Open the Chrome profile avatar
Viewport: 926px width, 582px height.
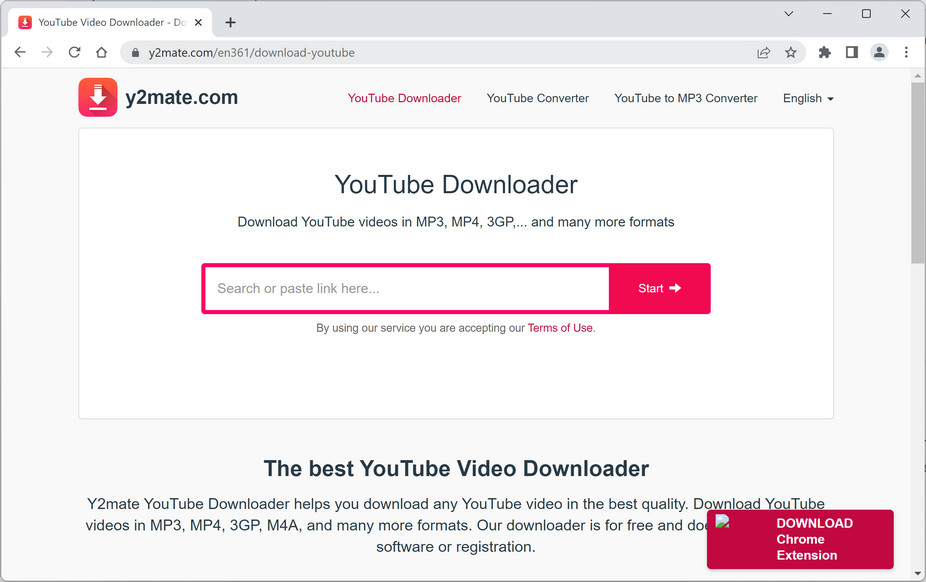tap(879, 53)
